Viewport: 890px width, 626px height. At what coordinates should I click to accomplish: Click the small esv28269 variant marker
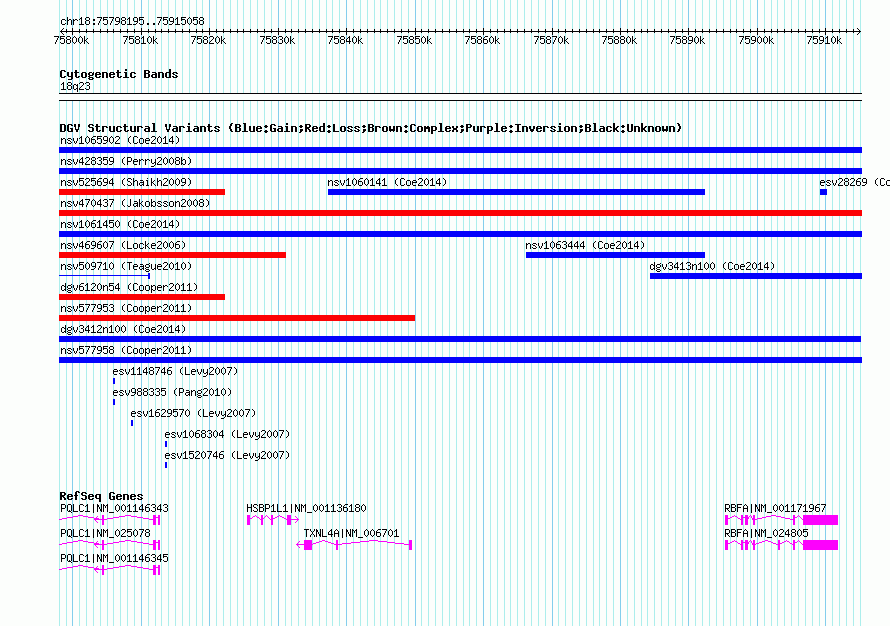[x=824, y=192]
